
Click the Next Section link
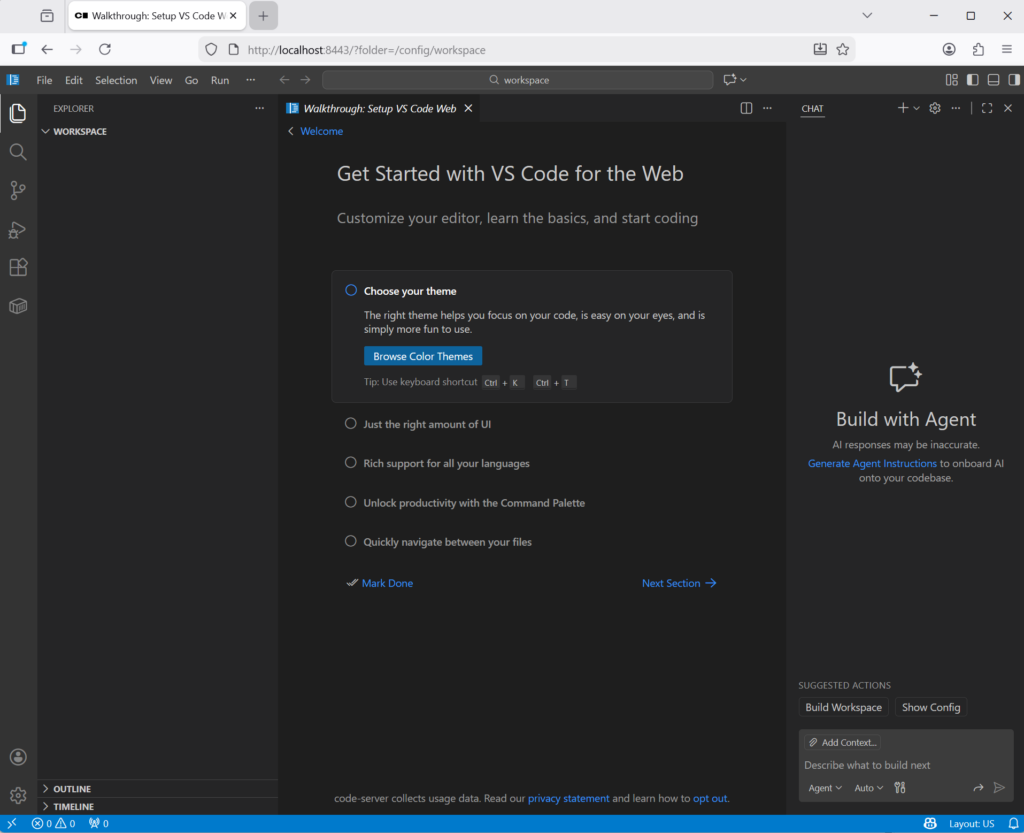coord(679,583)
